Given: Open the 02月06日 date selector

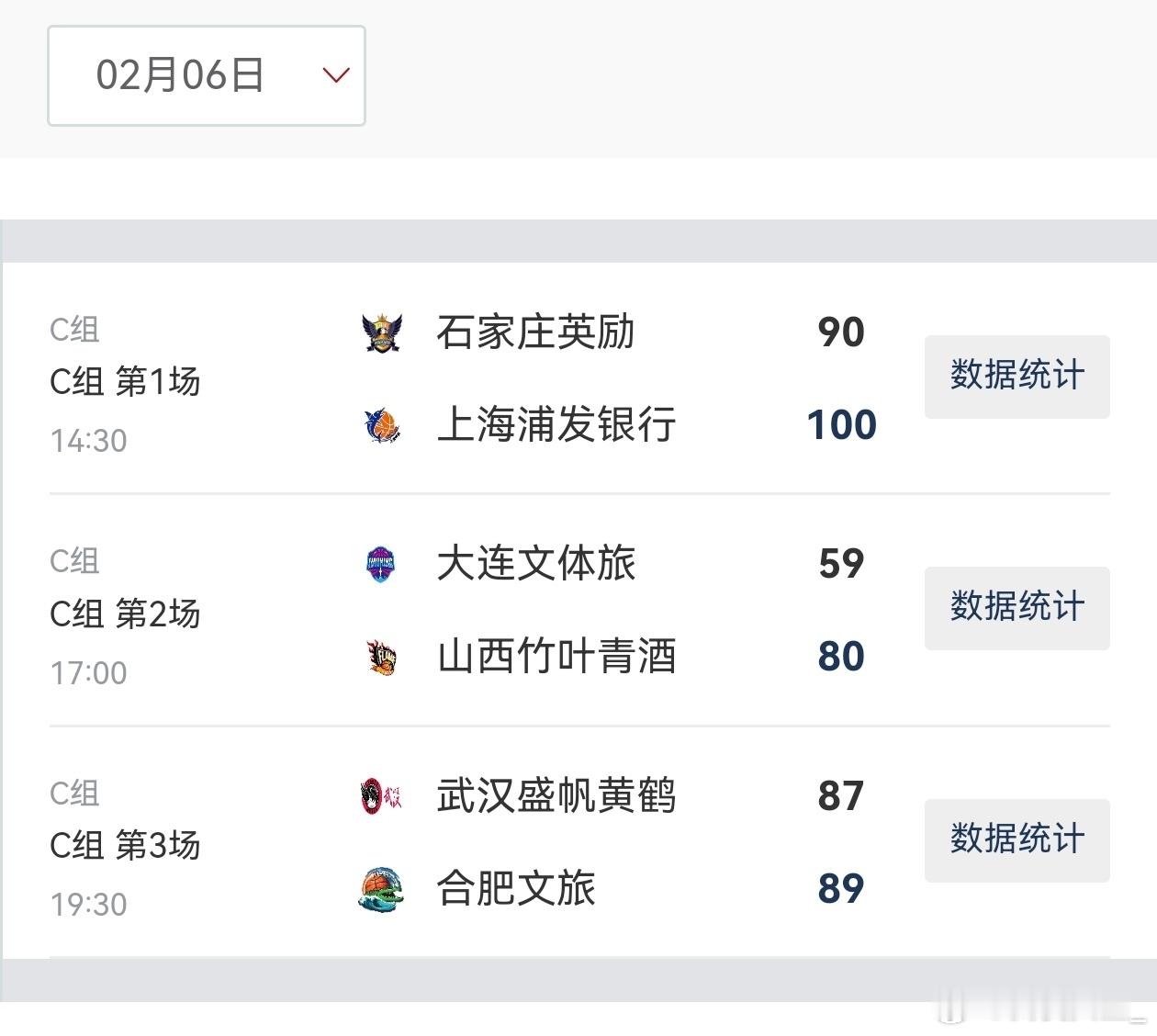Looking at the screenshot, I should coord(180,75).
